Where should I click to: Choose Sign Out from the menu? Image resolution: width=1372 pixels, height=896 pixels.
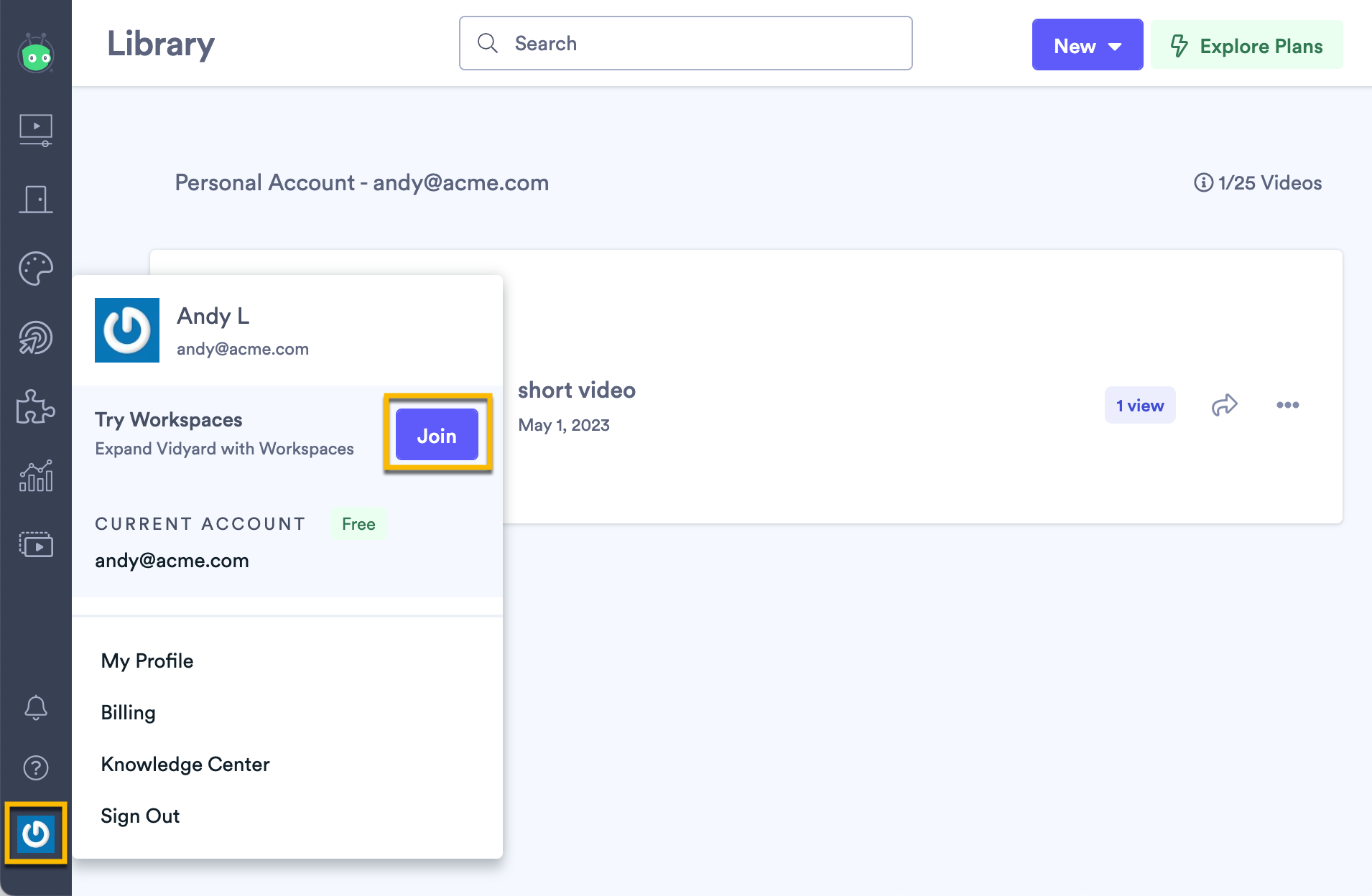[x=140, y=816]
